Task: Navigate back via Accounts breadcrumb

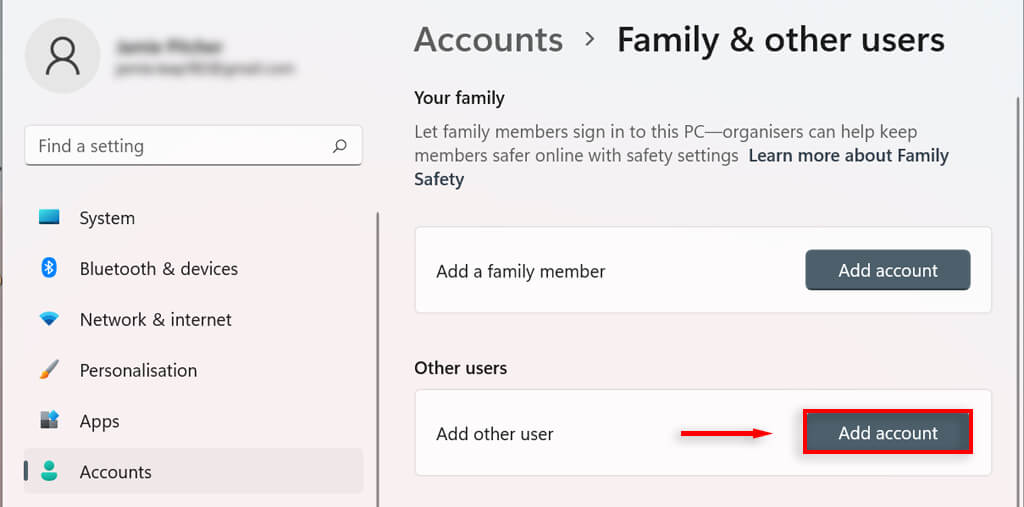Action: click(x=488, y=40)
